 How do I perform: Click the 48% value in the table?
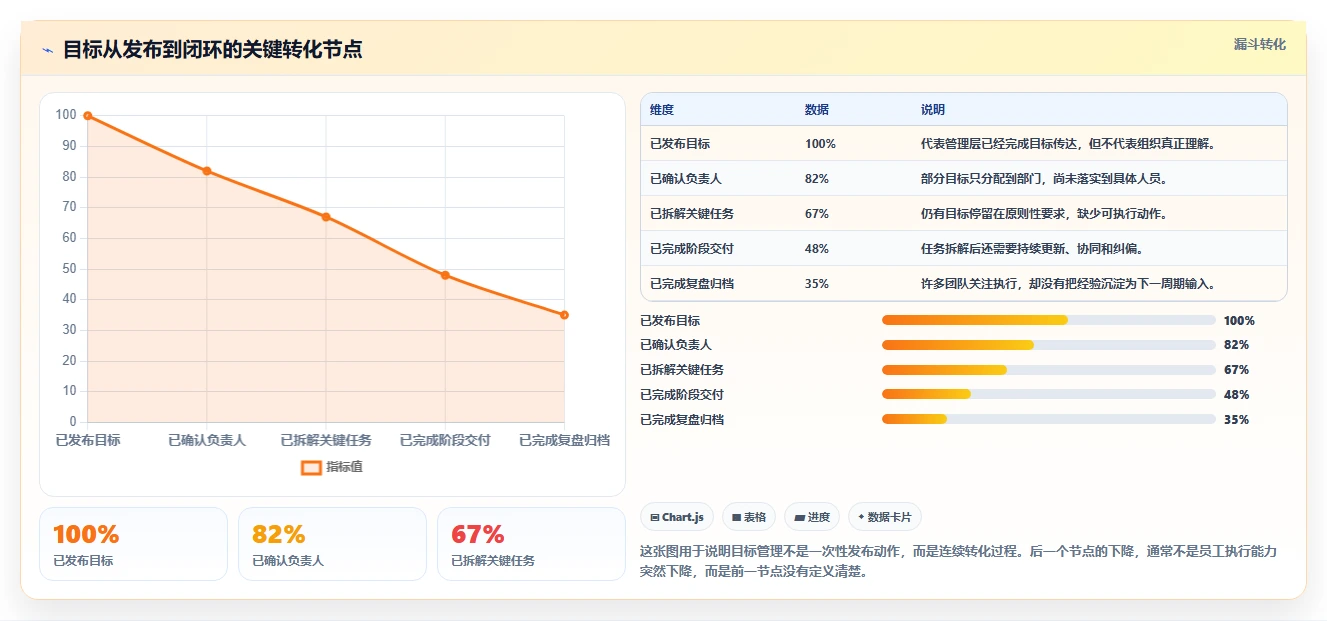click(x=817, y=249)
